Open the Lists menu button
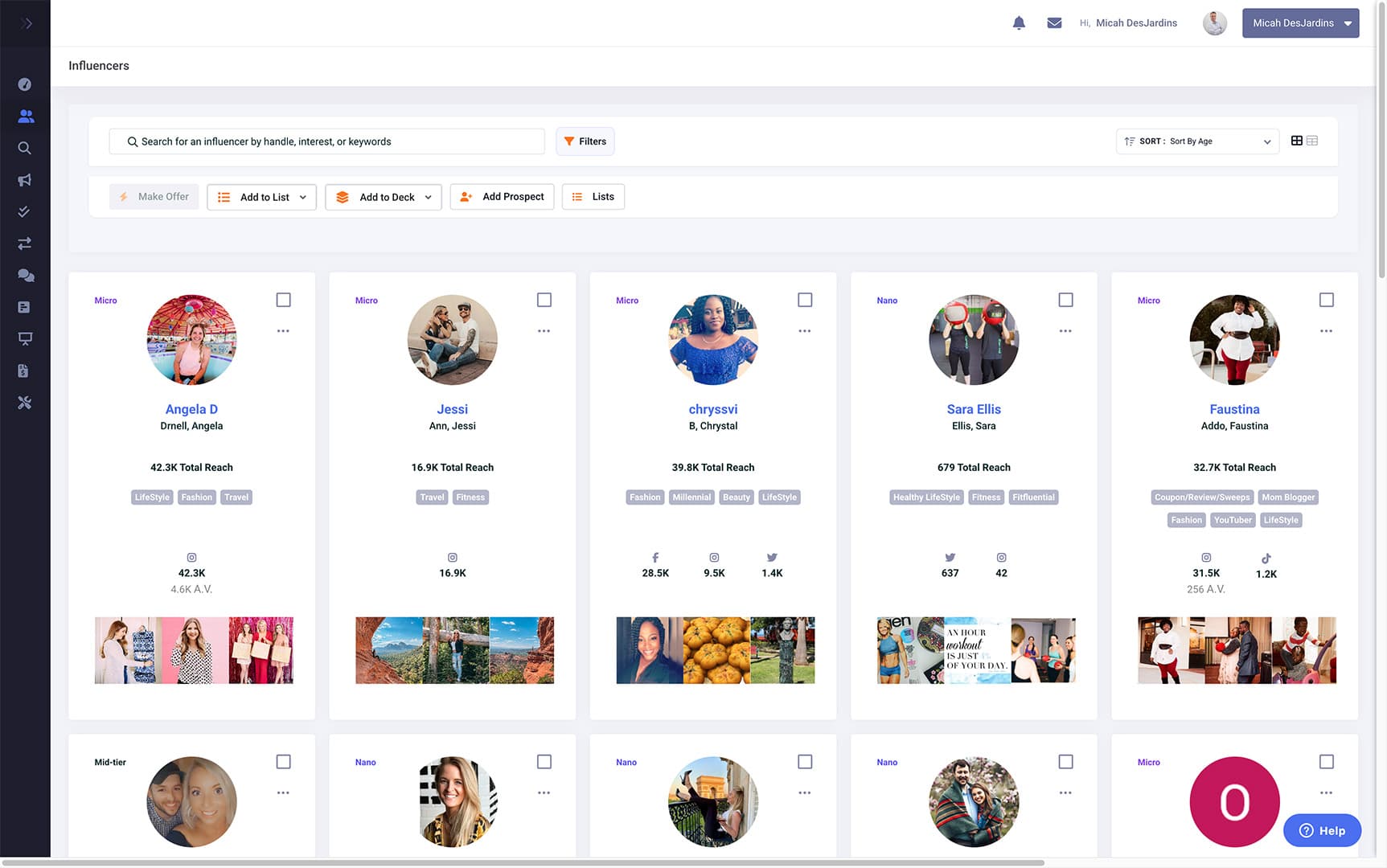The height and width of the screenshot is (868, 1387). (x=593, y=197)
